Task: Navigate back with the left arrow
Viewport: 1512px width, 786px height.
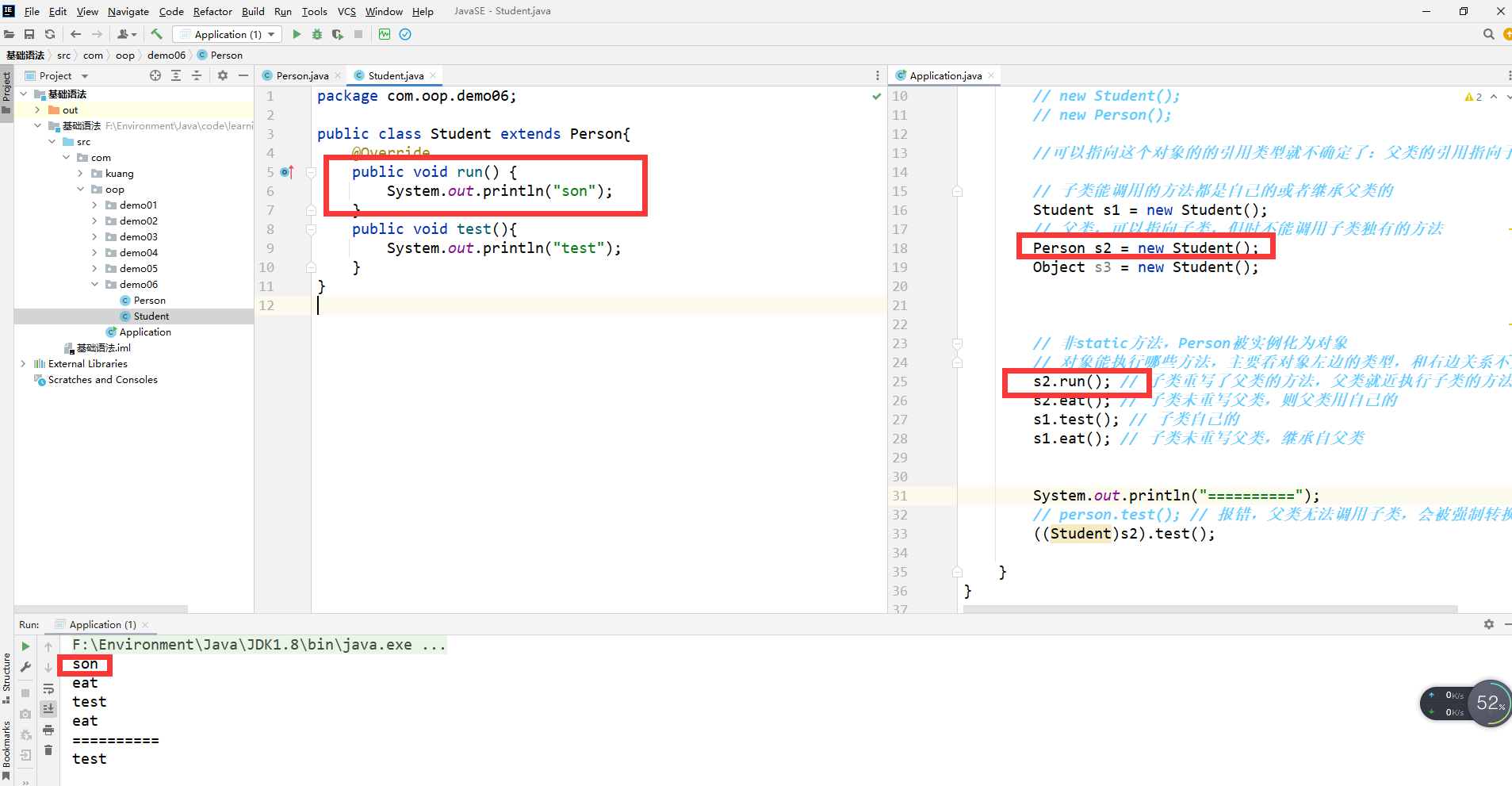Action: (x=76, y=34)
